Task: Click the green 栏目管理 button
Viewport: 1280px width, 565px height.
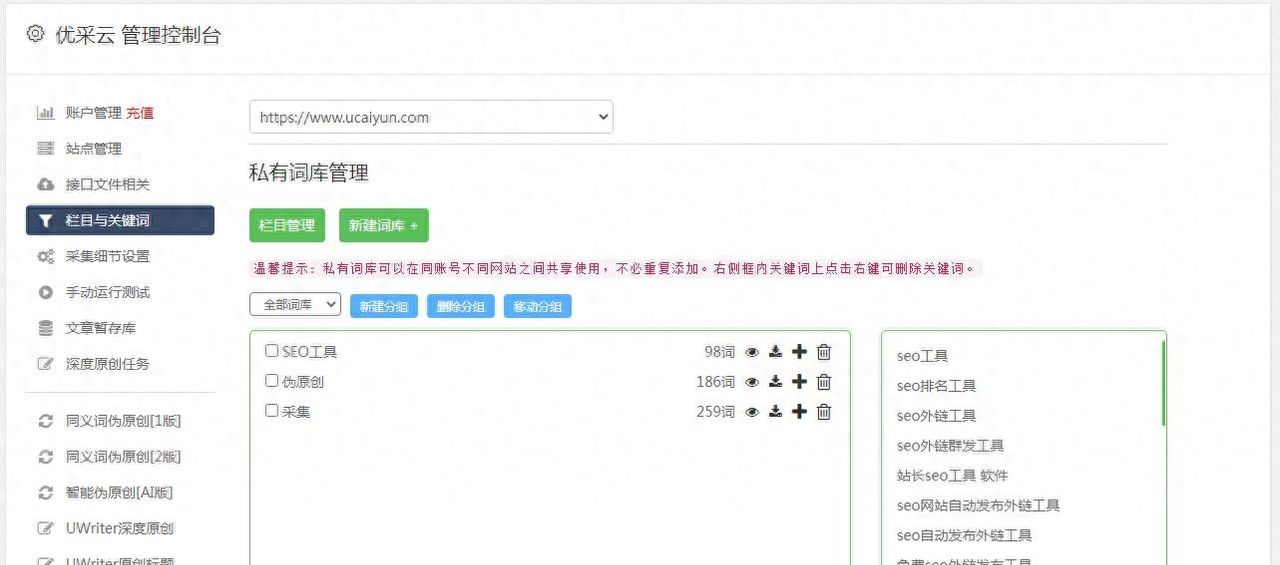Action: click(287, 225)
